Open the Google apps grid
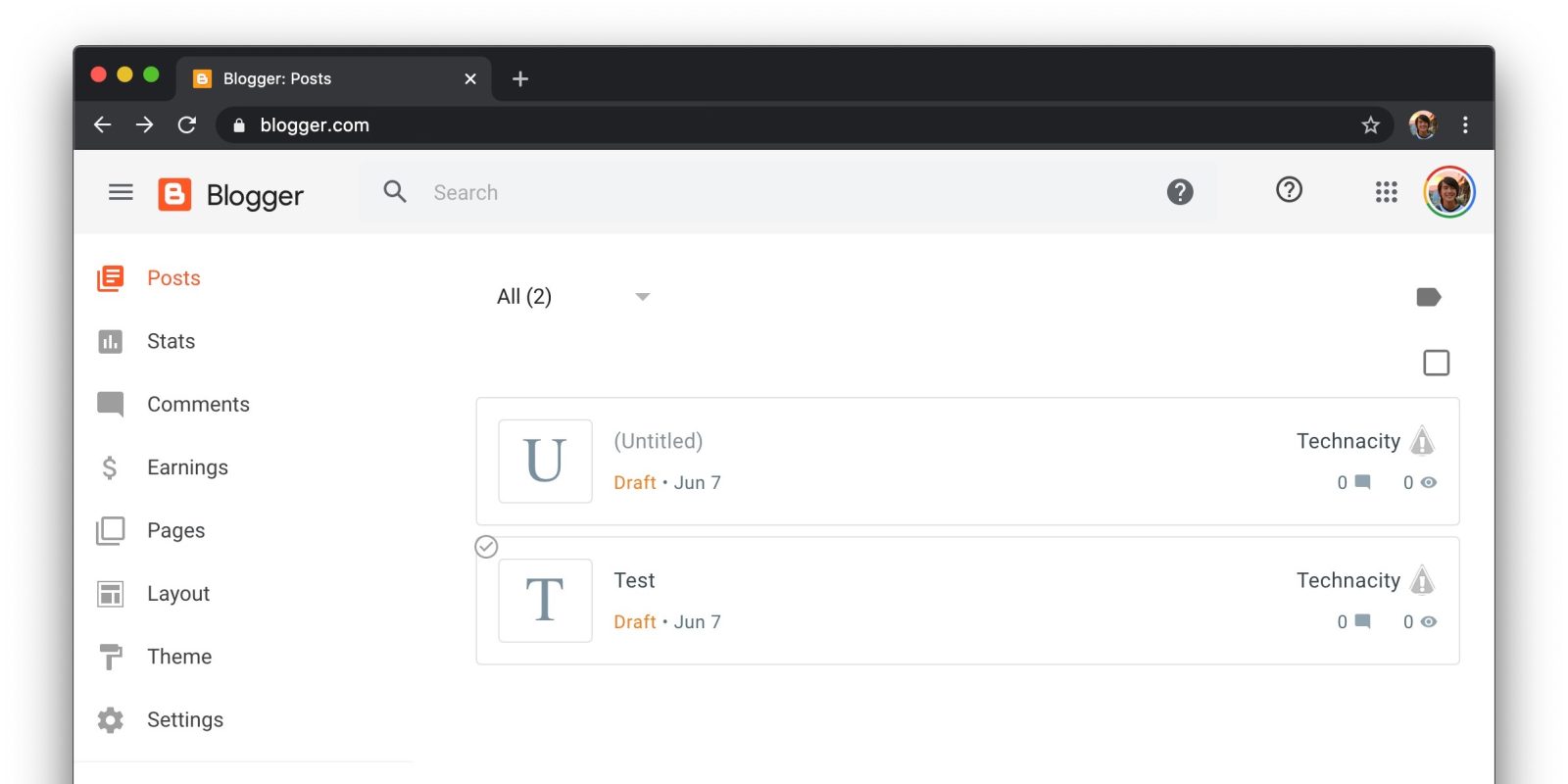The width and height of the screenshot is (1568, 784). [1386, 192]
